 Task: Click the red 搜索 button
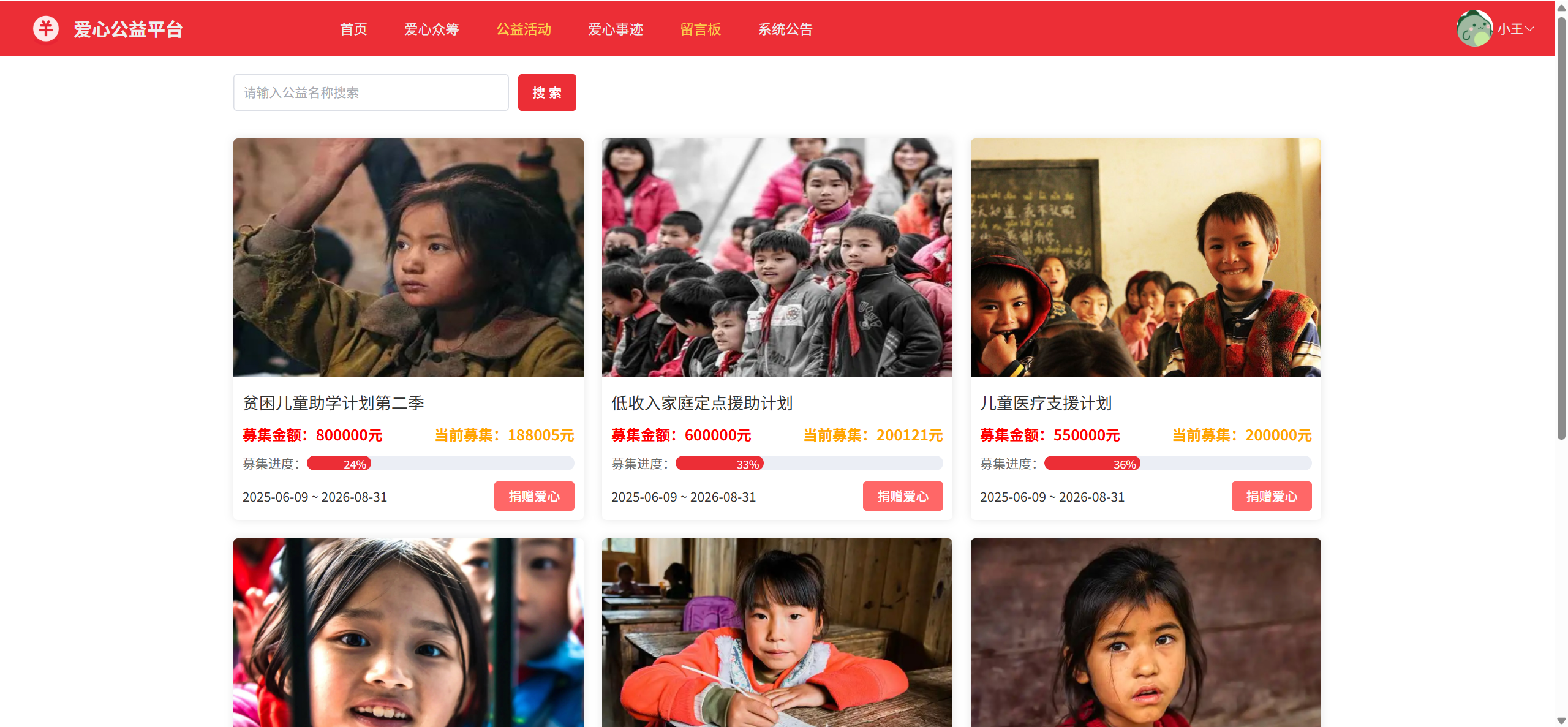coord(547,92)
